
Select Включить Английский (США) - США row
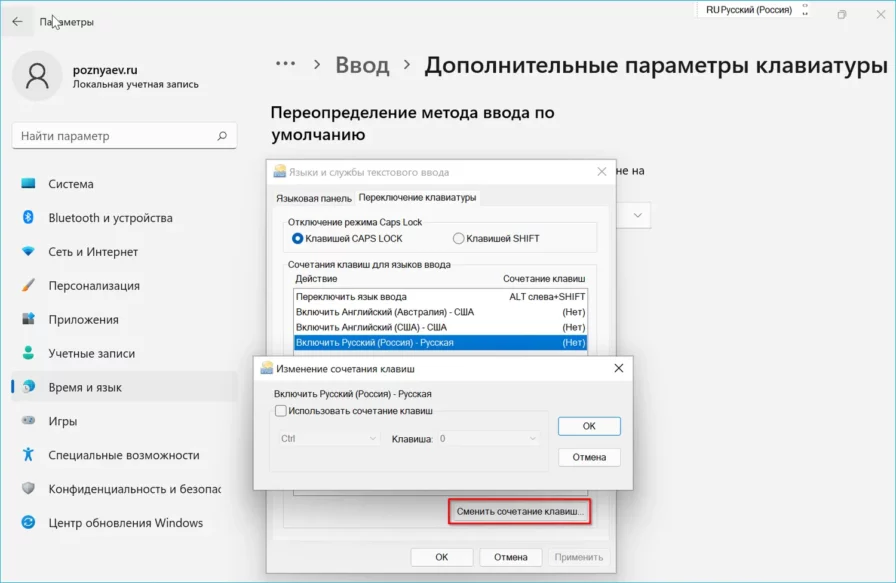[x=440, y=327]
